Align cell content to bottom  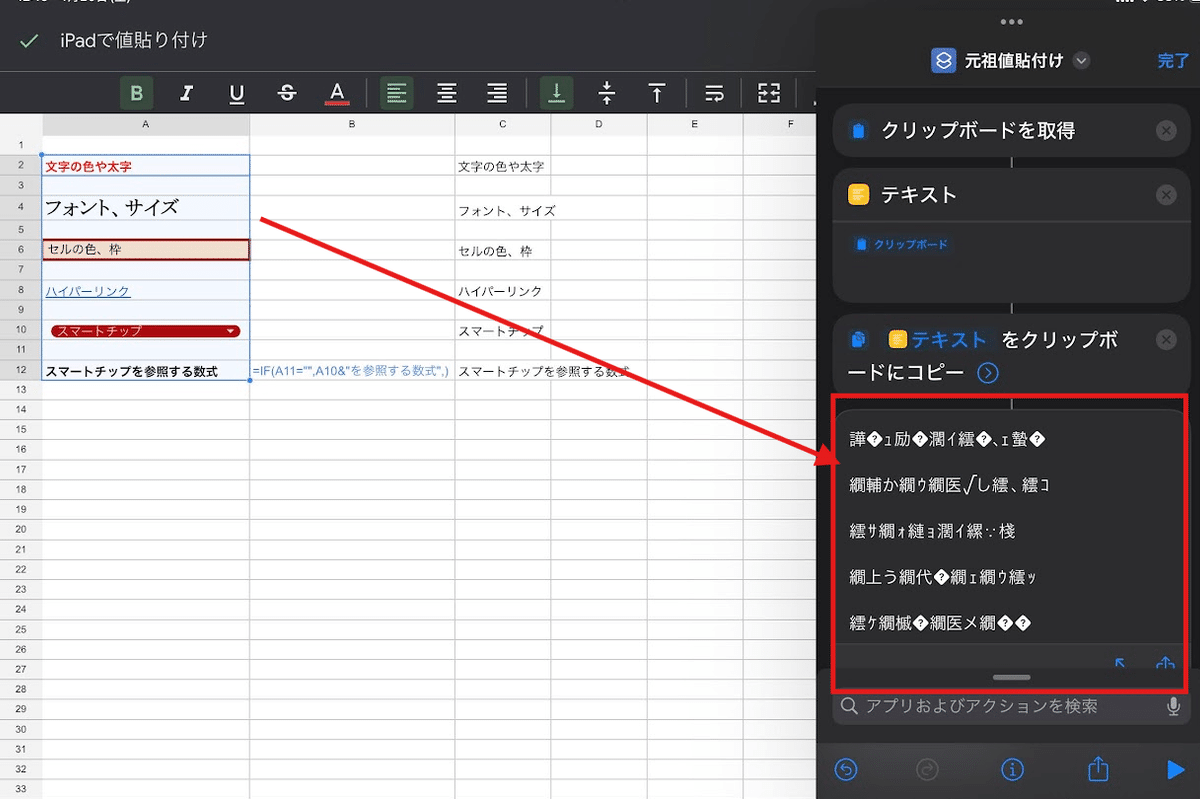pyautogui.click(x=557, y=93)
